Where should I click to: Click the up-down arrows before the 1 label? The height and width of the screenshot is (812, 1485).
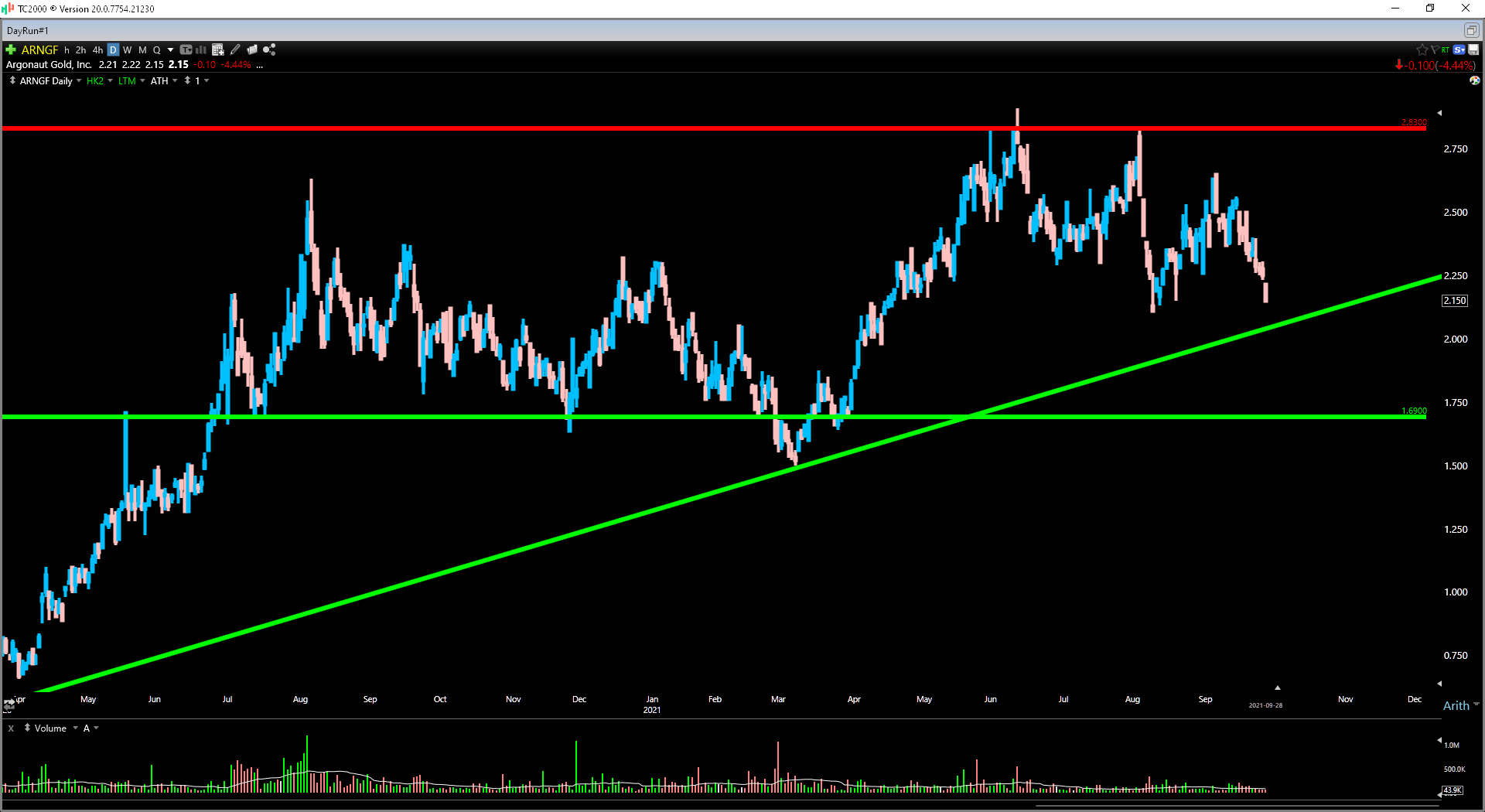point(187,80)
